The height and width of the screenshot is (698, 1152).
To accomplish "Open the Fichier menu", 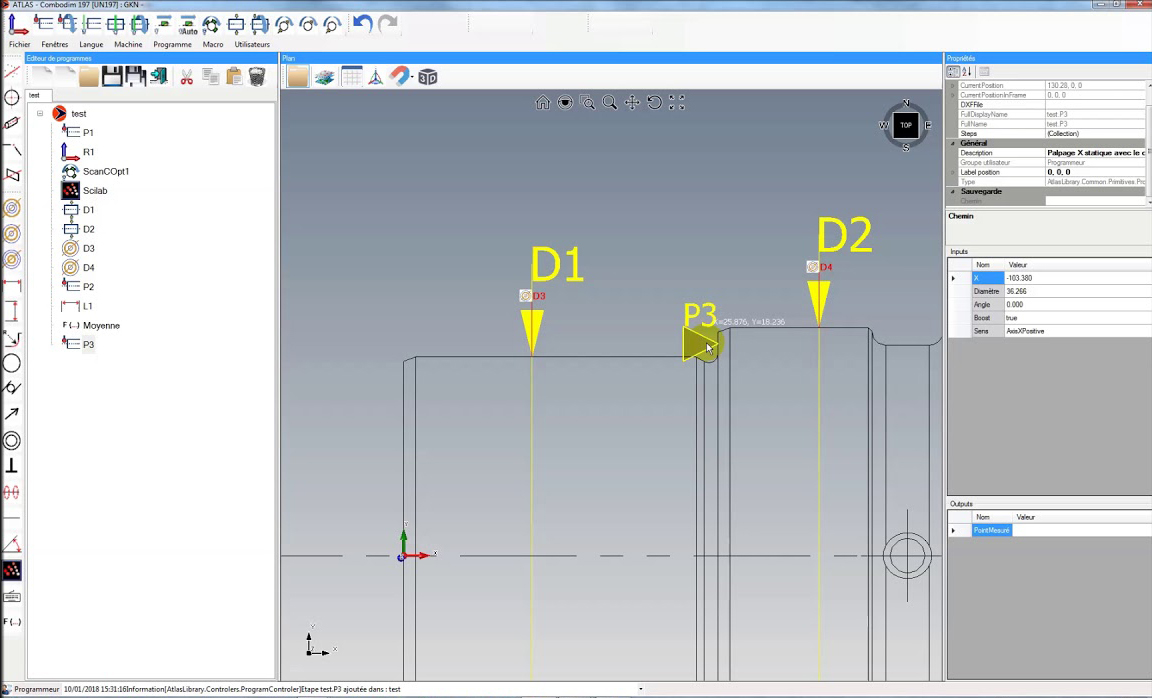I will coord(19,44).
